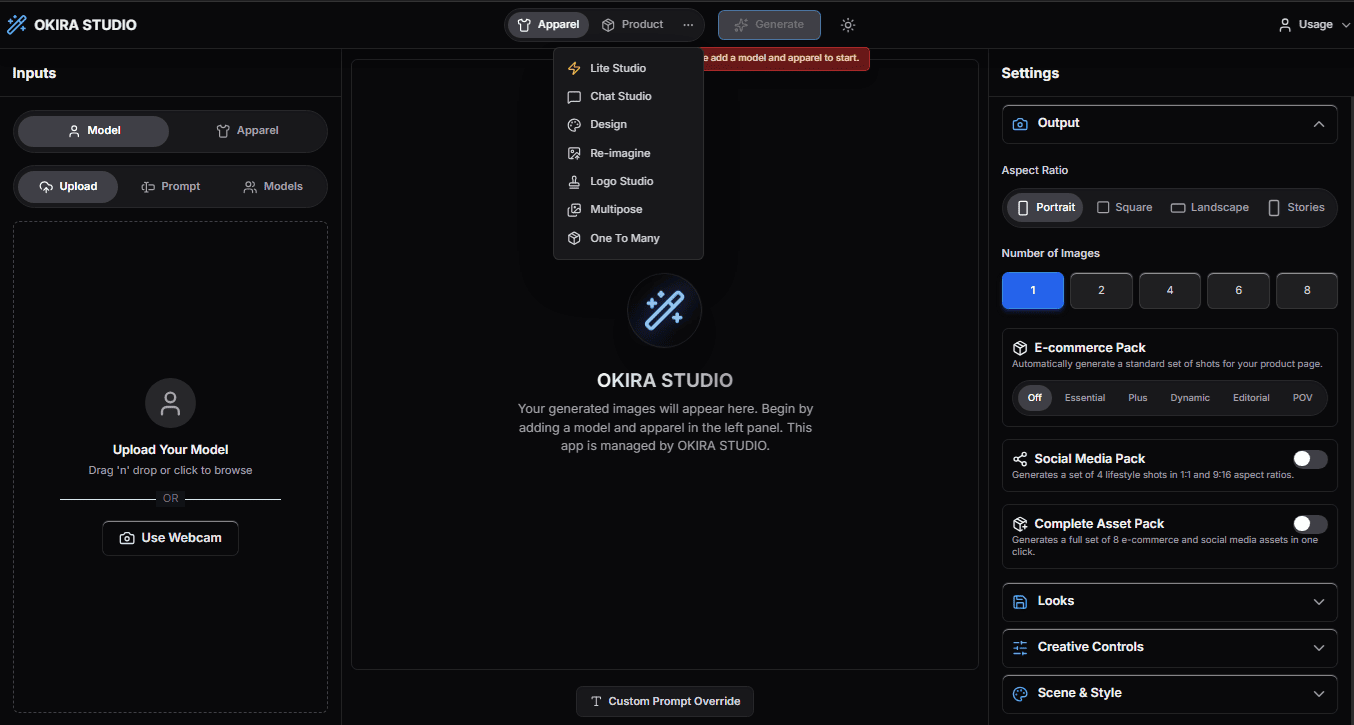Choose One To Many menu entry
Viewport: 1354px width, 725px height.
pos(628,238)
